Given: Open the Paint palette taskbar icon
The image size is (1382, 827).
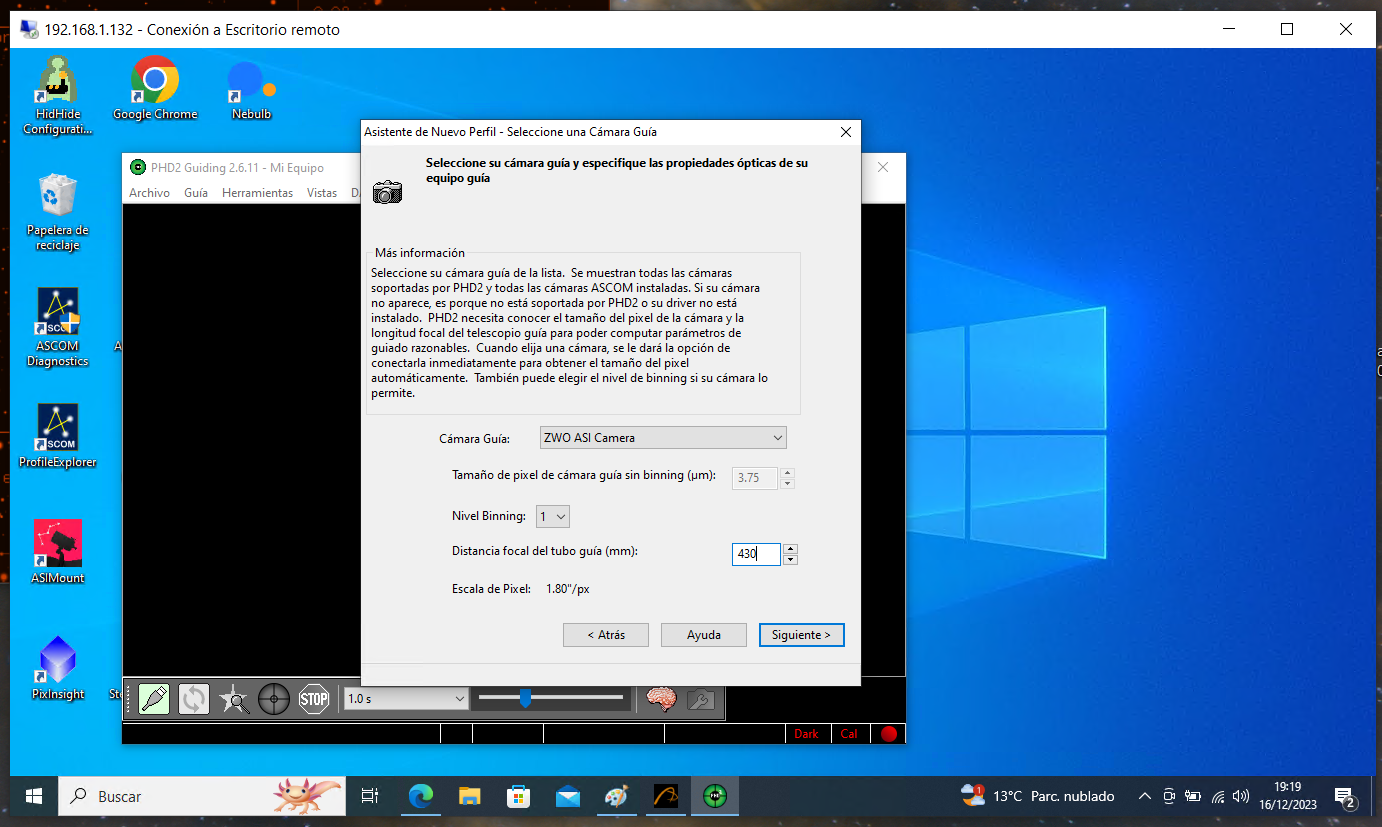Looking at the screenshot, I should (617, 796).
